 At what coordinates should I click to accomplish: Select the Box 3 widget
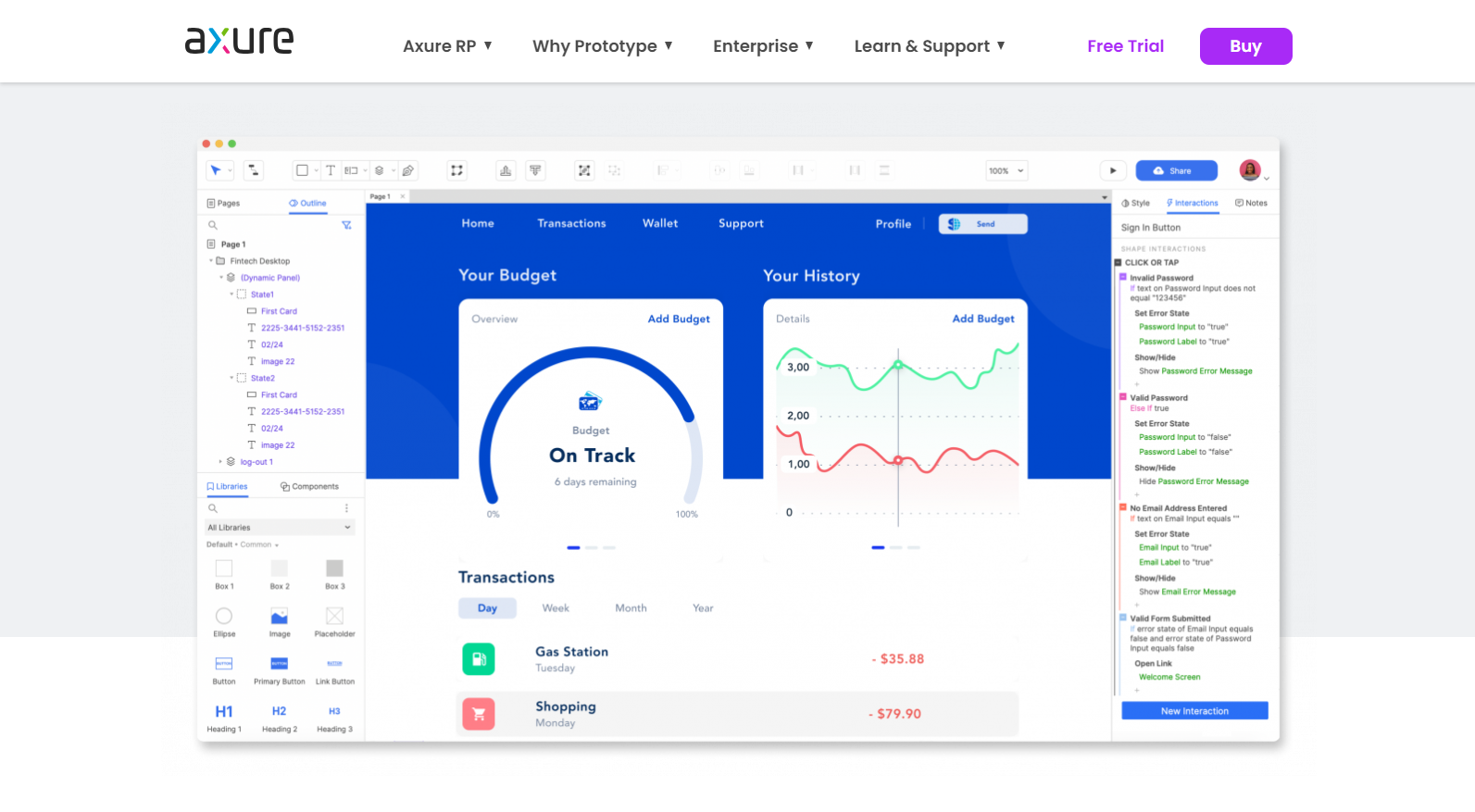[334, 574]
